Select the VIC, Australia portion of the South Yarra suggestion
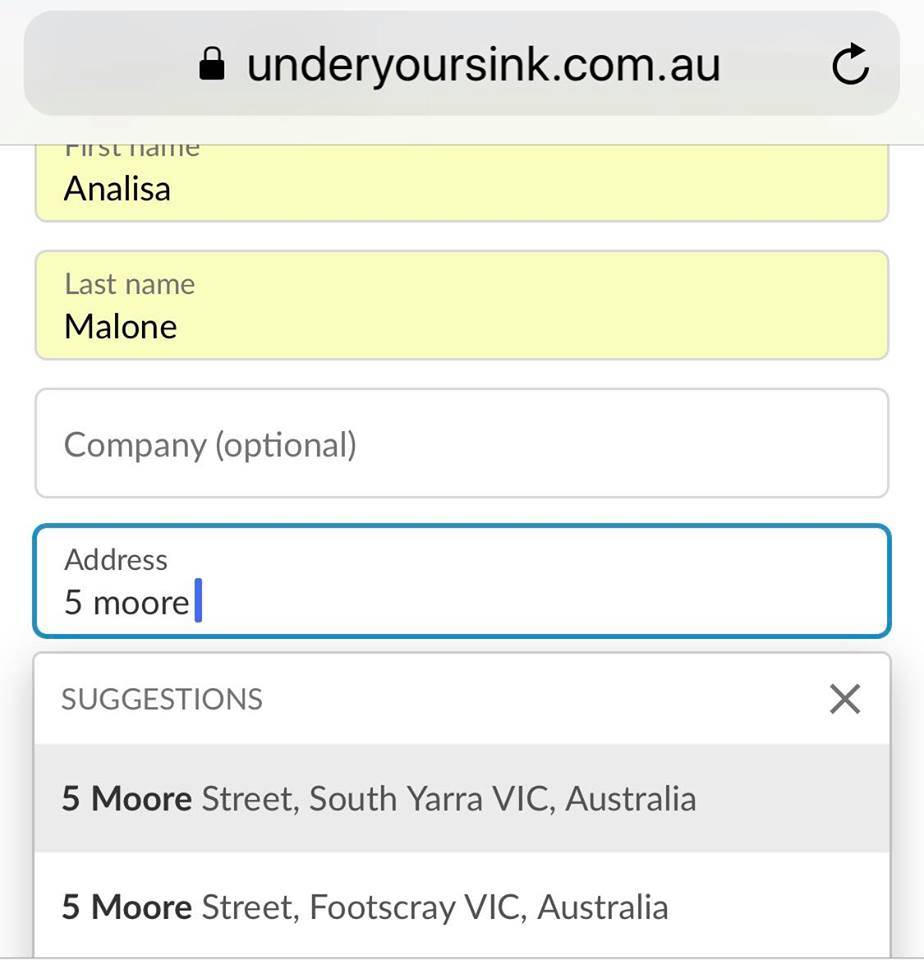The width and height of the screenshot is (924, 960). pos(595,799)
